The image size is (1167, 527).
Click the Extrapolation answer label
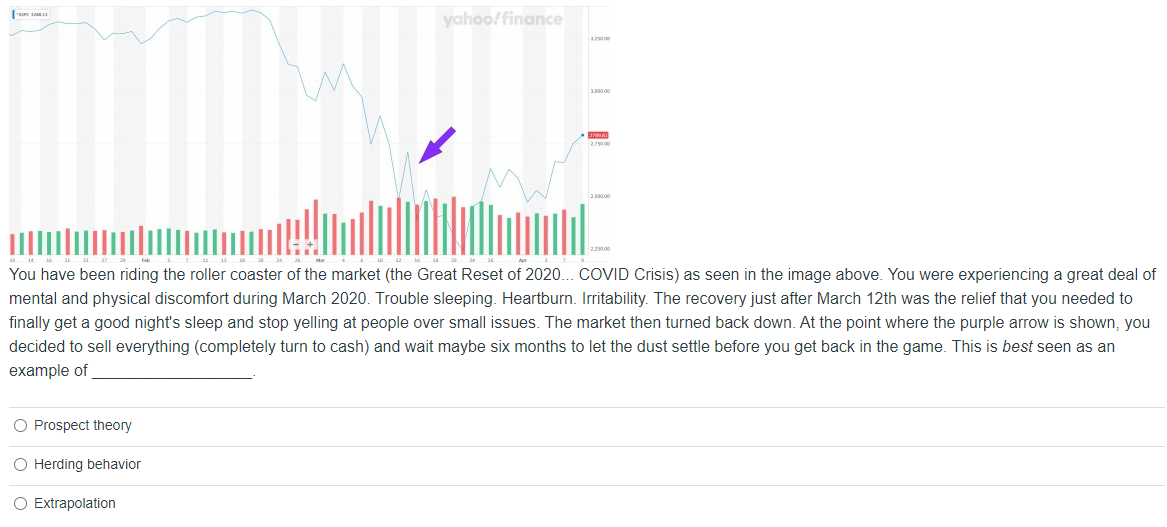[x=75, y=504]
